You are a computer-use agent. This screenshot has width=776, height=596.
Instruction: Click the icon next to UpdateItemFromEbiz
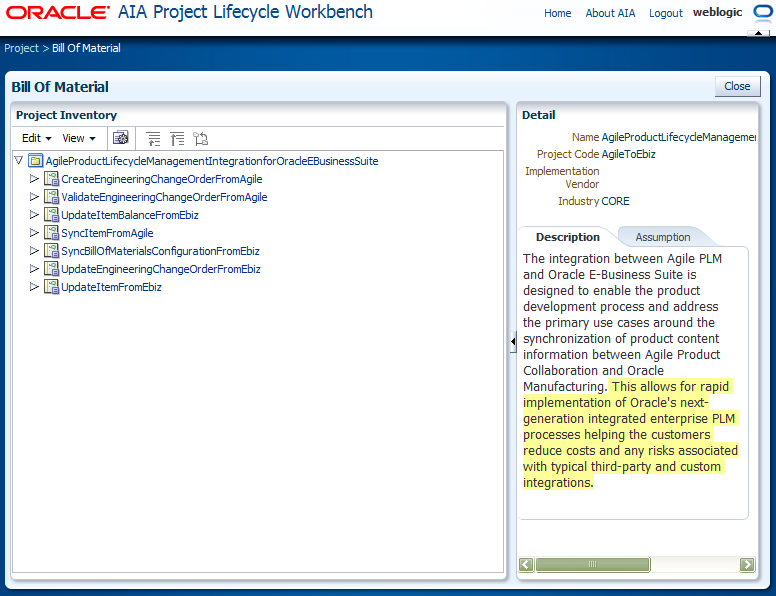[51, 287]
